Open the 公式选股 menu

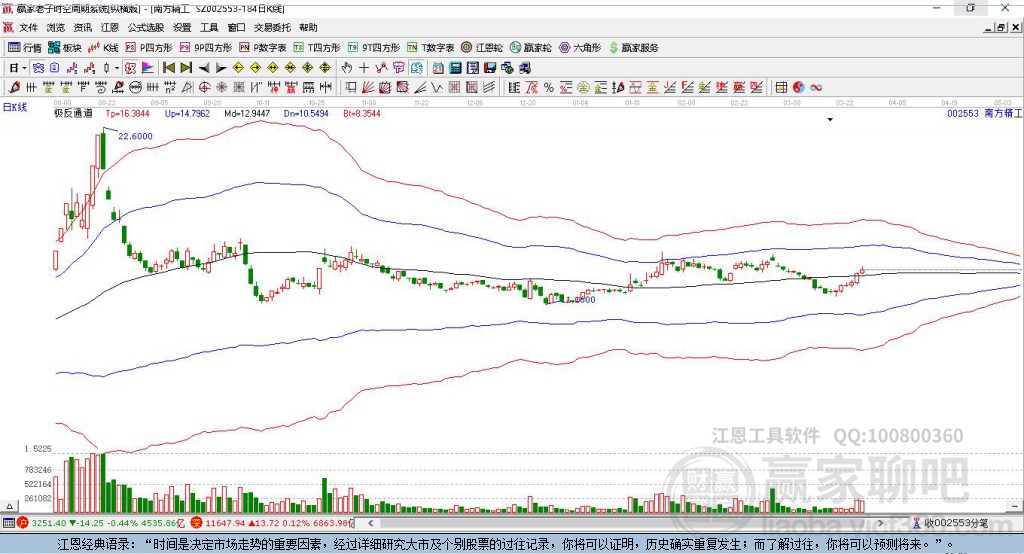tap(145, 28)
